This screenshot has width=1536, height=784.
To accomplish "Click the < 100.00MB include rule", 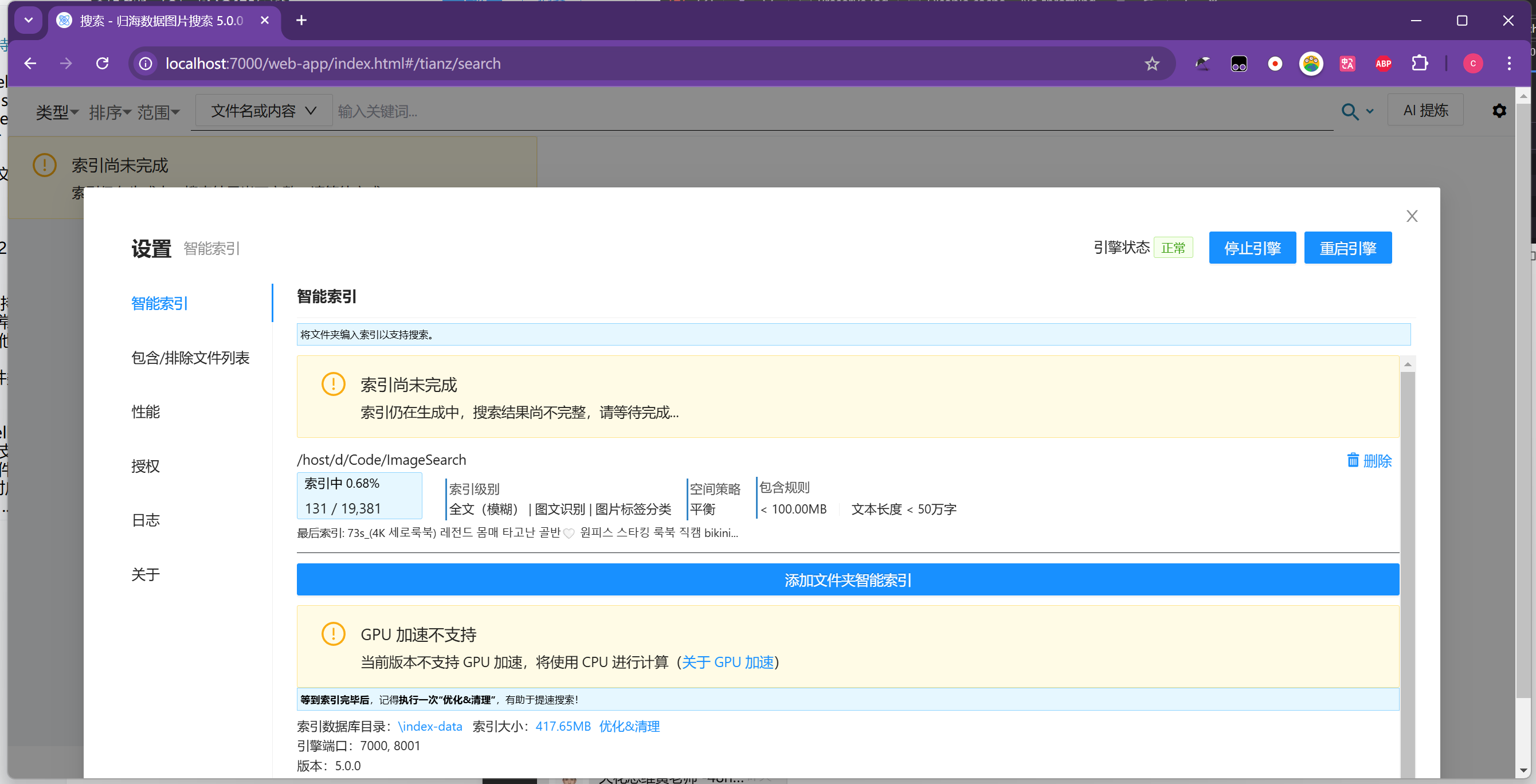I will [x=793, y=509].
